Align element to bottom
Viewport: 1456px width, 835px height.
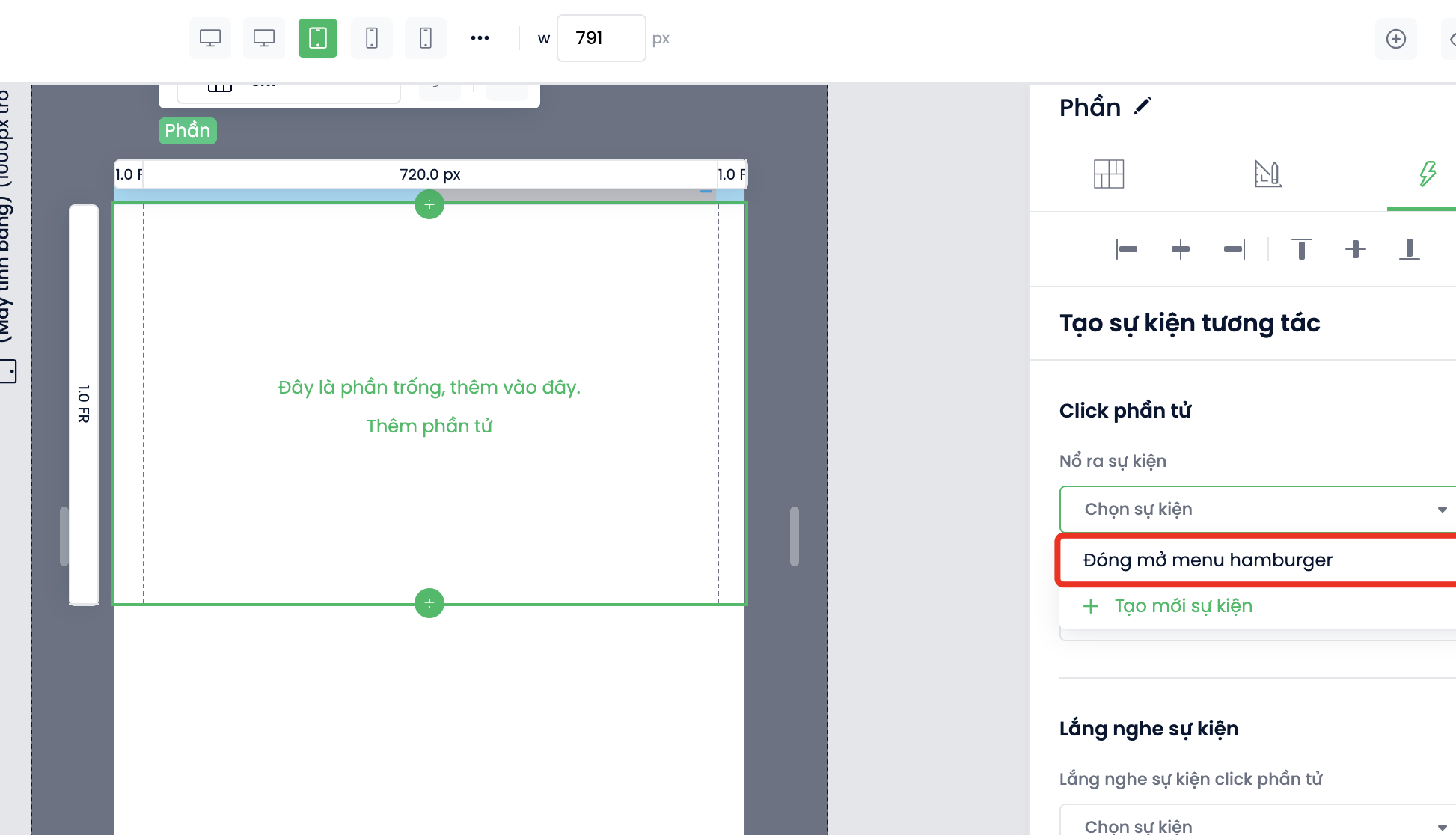[x=1410, y=249]
